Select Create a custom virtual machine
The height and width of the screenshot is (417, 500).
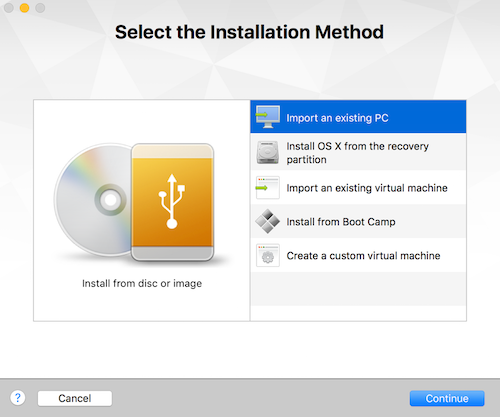pyautogui.click(x=358, y=255)
